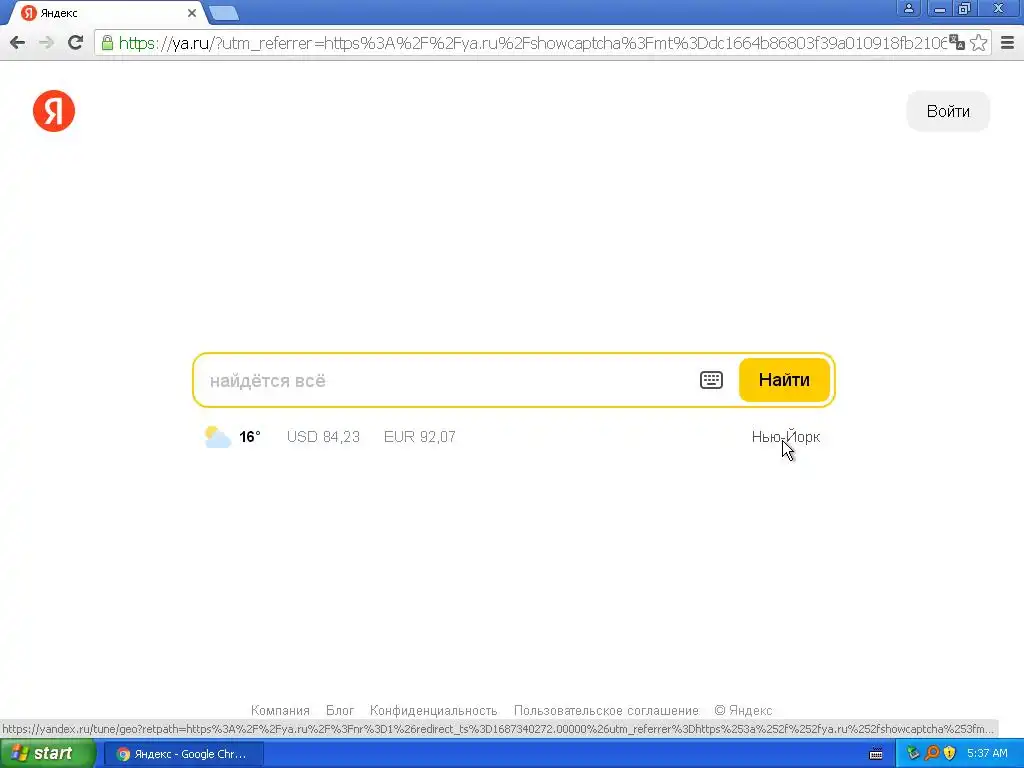1024x768 pixels.
Task: Open the Windows start menu
Action: click(x=47, y=754)
